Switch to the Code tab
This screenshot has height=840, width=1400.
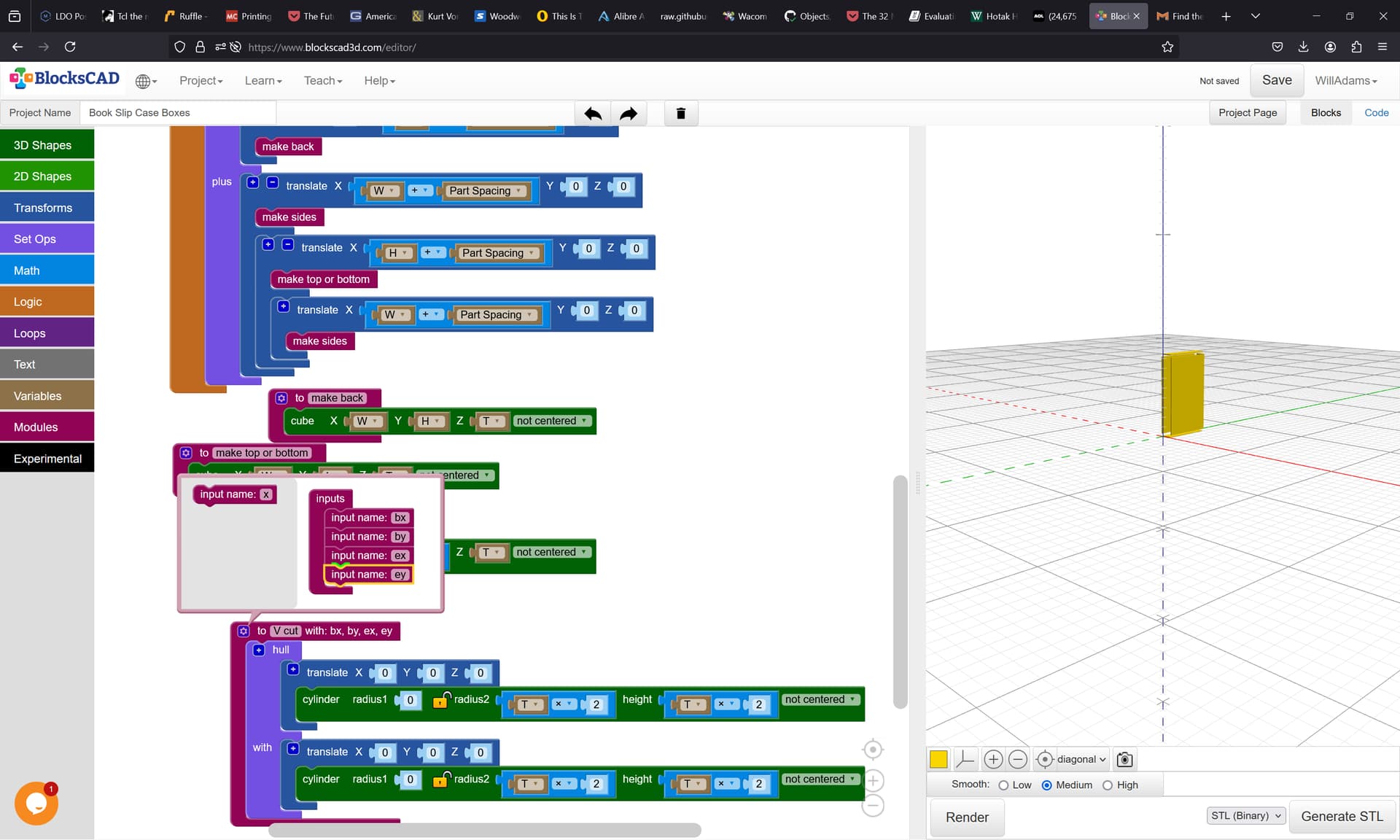[1376, 113]
